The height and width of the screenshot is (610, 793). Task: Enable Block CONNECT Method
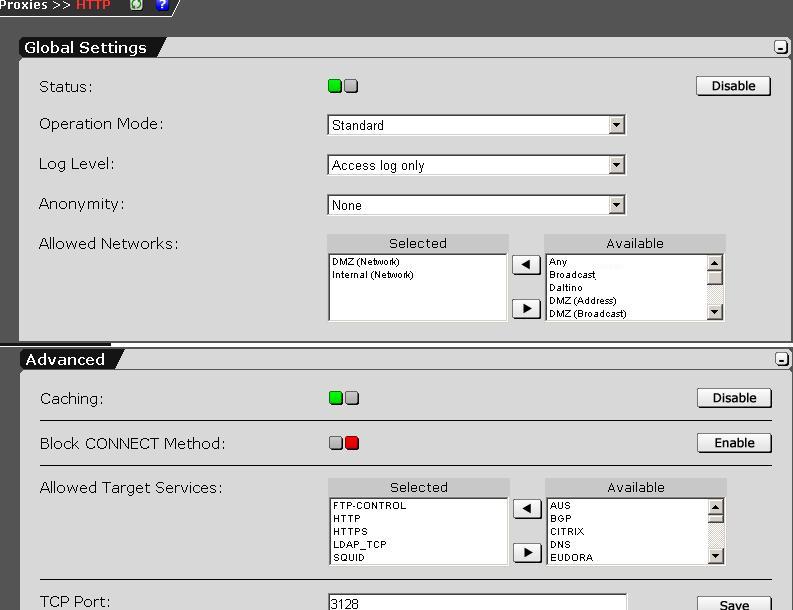tap(734, 443)
